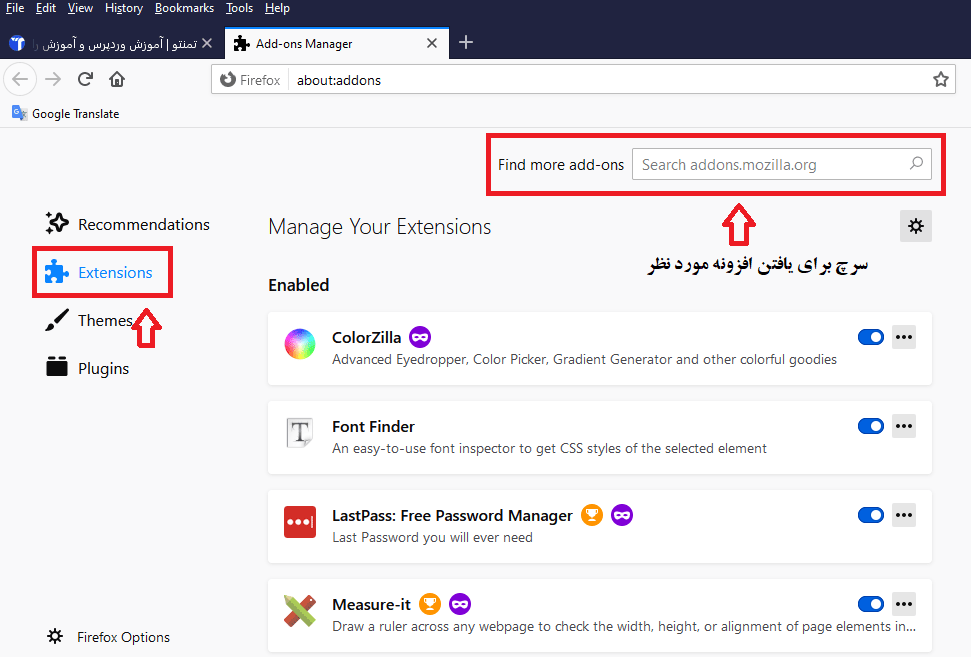Click LastPass's recommended trophy badge
This screenshot has height=657, width=971.
pyautogui.click(x=592, y=515)
